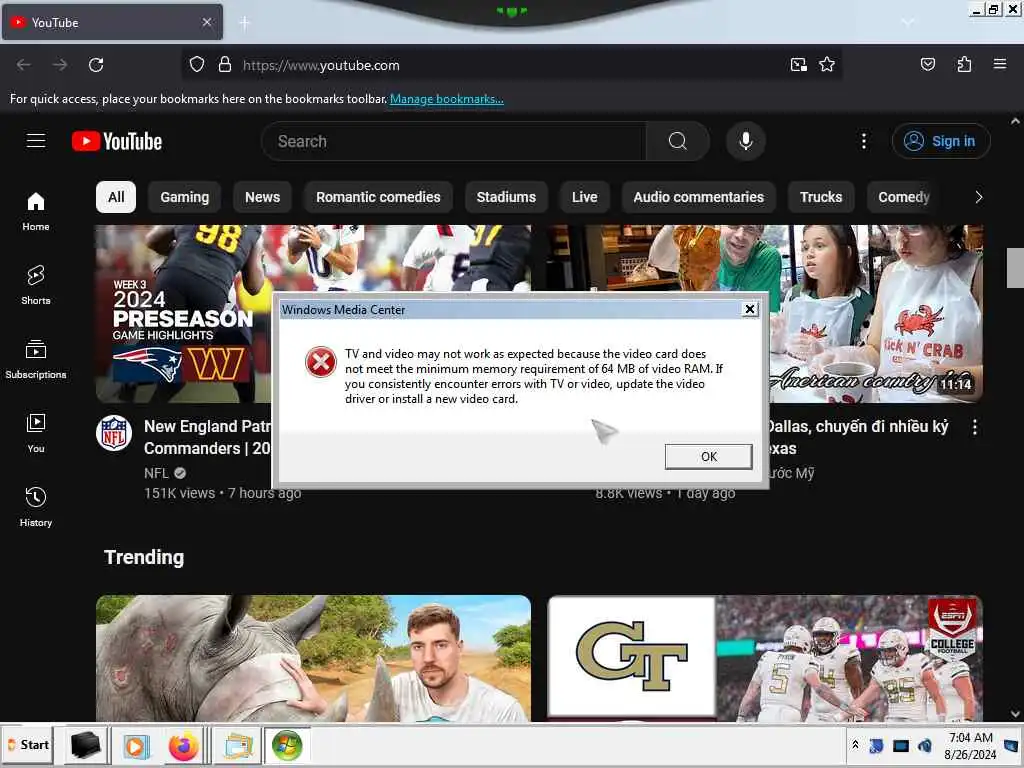Select the All filter chip
Image resolution: width=1024 pixels, height=768 pixels.
coord(116,197)
